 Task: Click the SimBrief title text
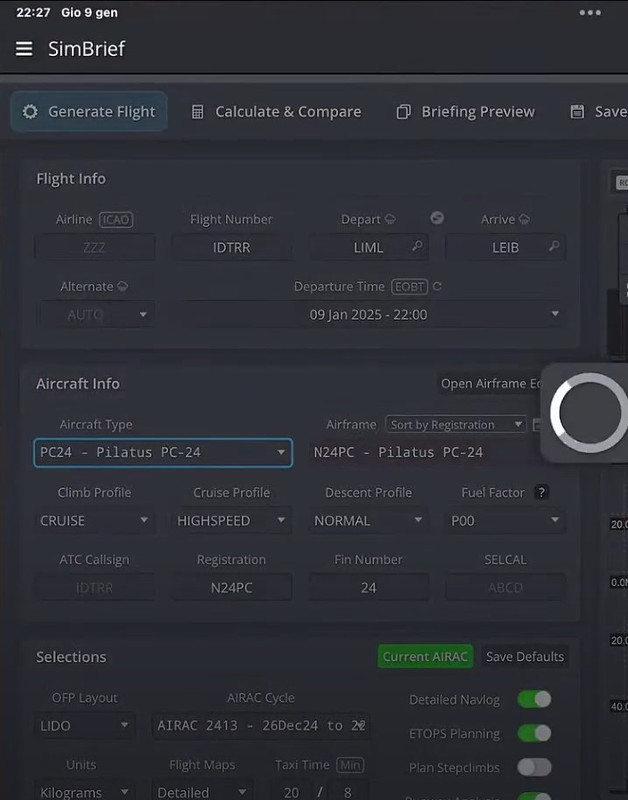(86, 49)
